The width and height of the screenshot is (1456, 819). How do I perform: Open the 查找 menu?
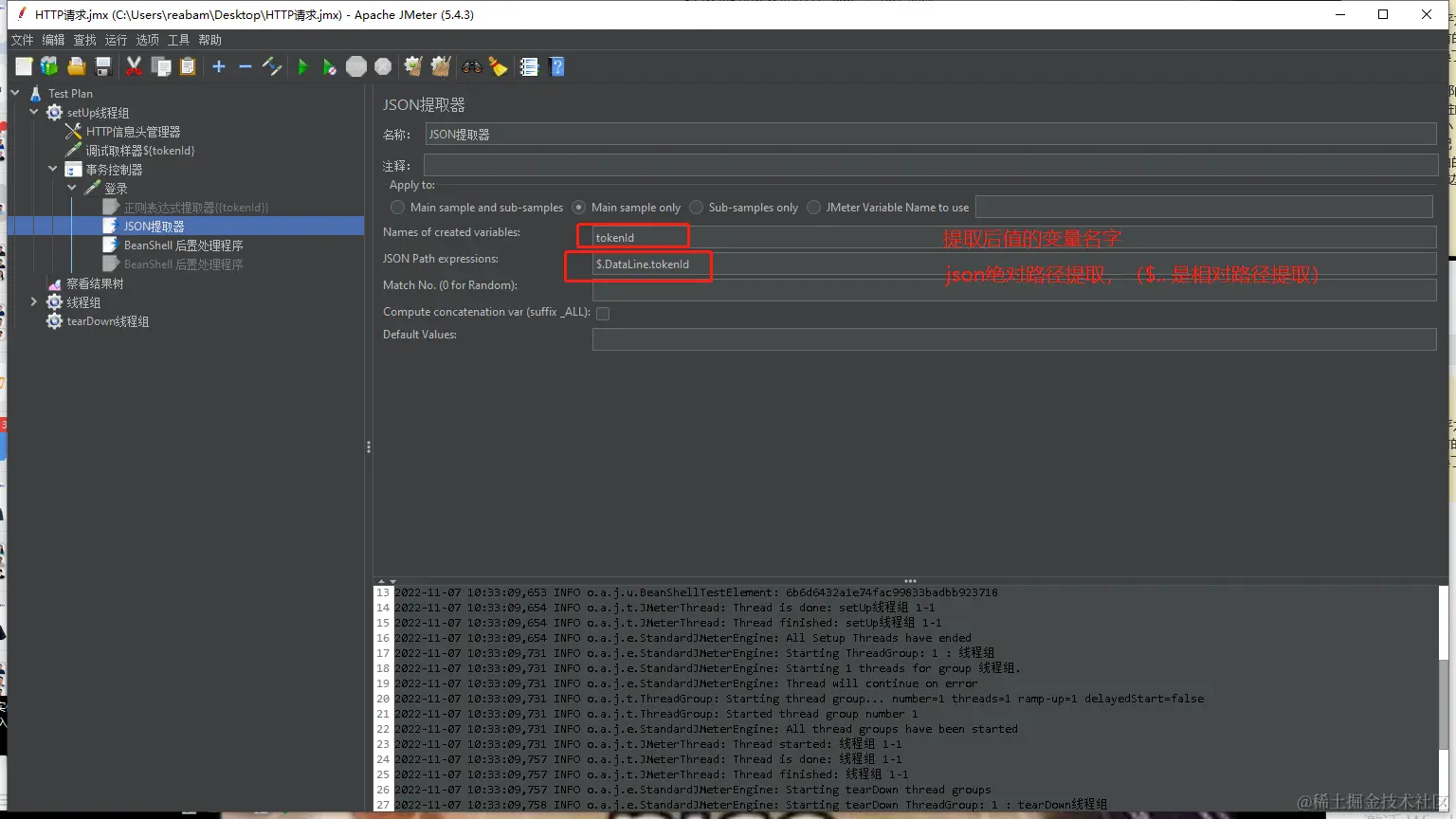84,40
